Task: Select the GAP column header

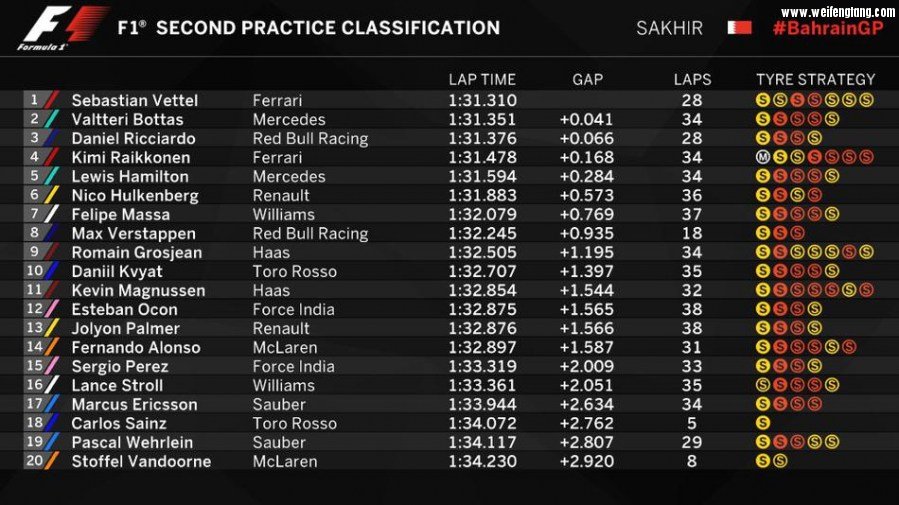Action: pyautogui.click(x=587, y=79)
